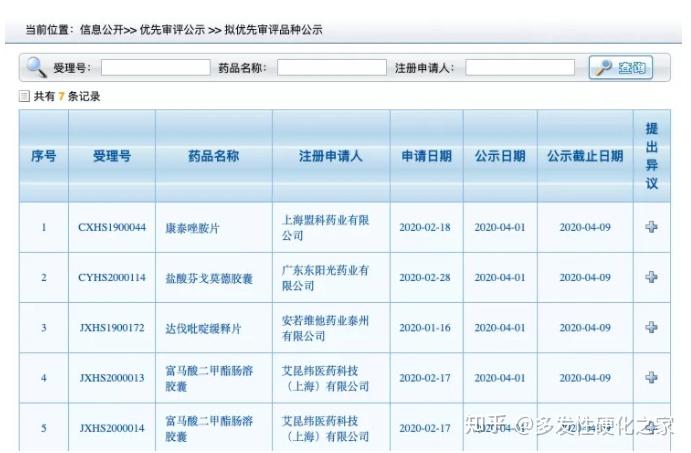
Task: Click the 受理号 column header
Action: pos(112,156)
